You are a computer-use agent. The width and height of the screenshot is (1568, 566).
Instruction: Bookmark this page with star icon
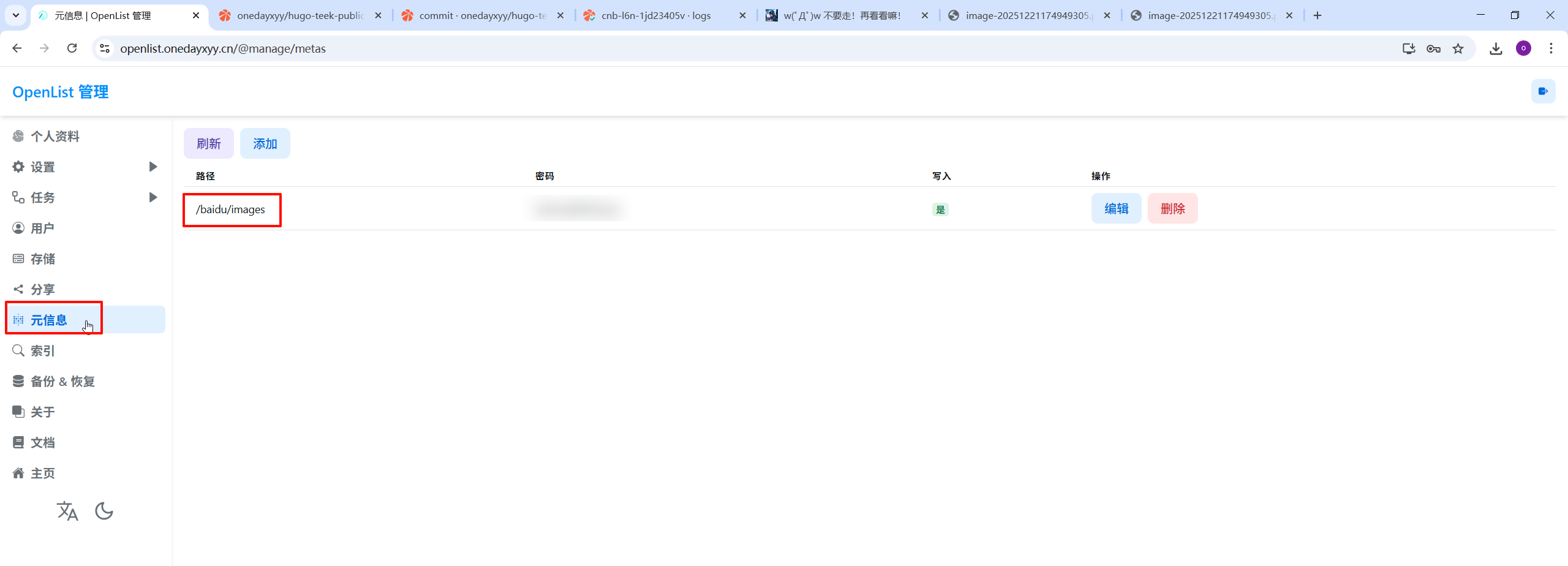[1458, 48]
